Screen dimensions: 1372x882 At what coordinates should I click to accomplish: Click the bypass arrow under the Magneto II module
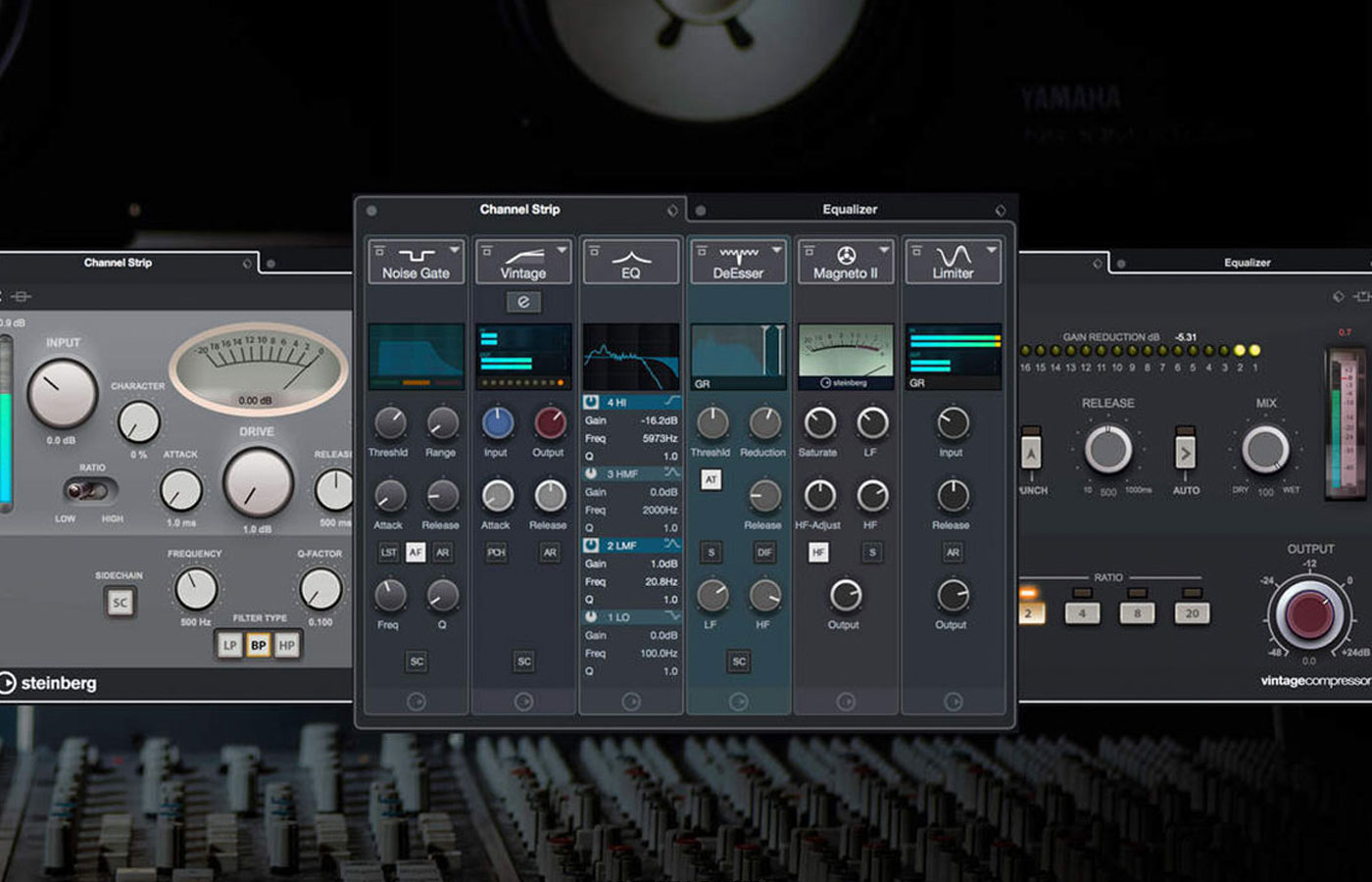point(846,702)
